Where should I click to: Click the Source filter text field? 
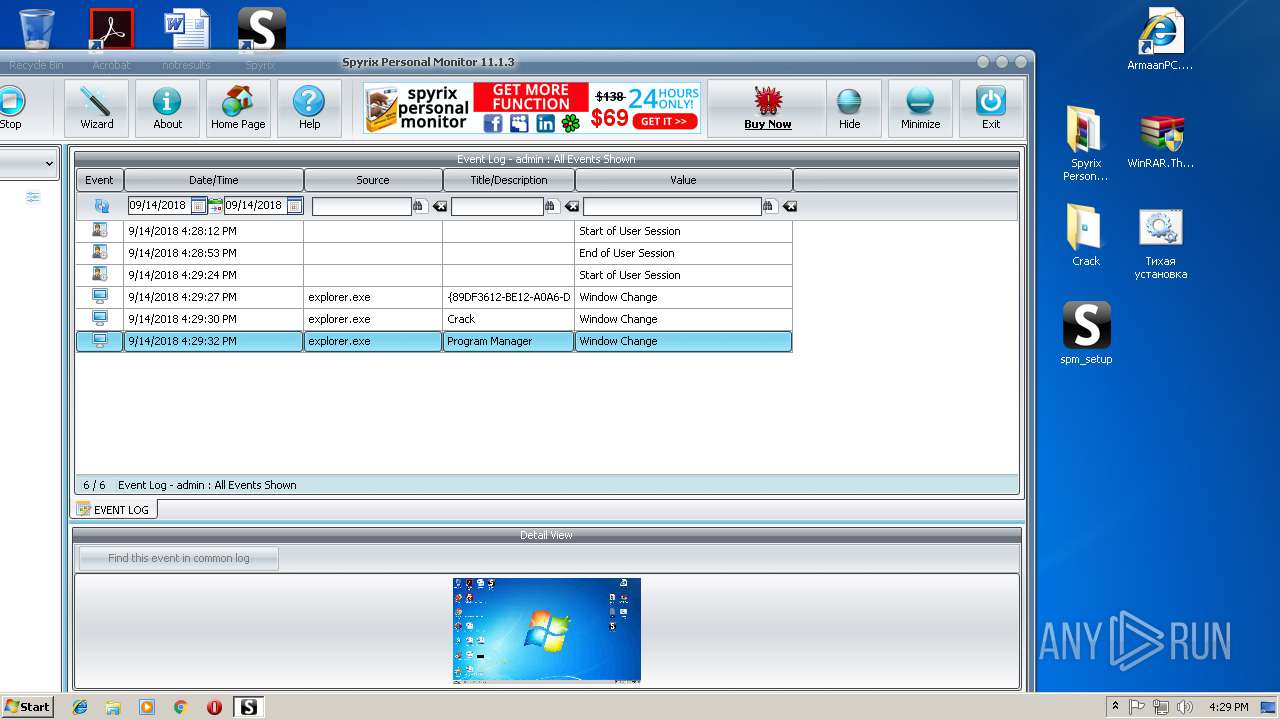click(361, 206)
